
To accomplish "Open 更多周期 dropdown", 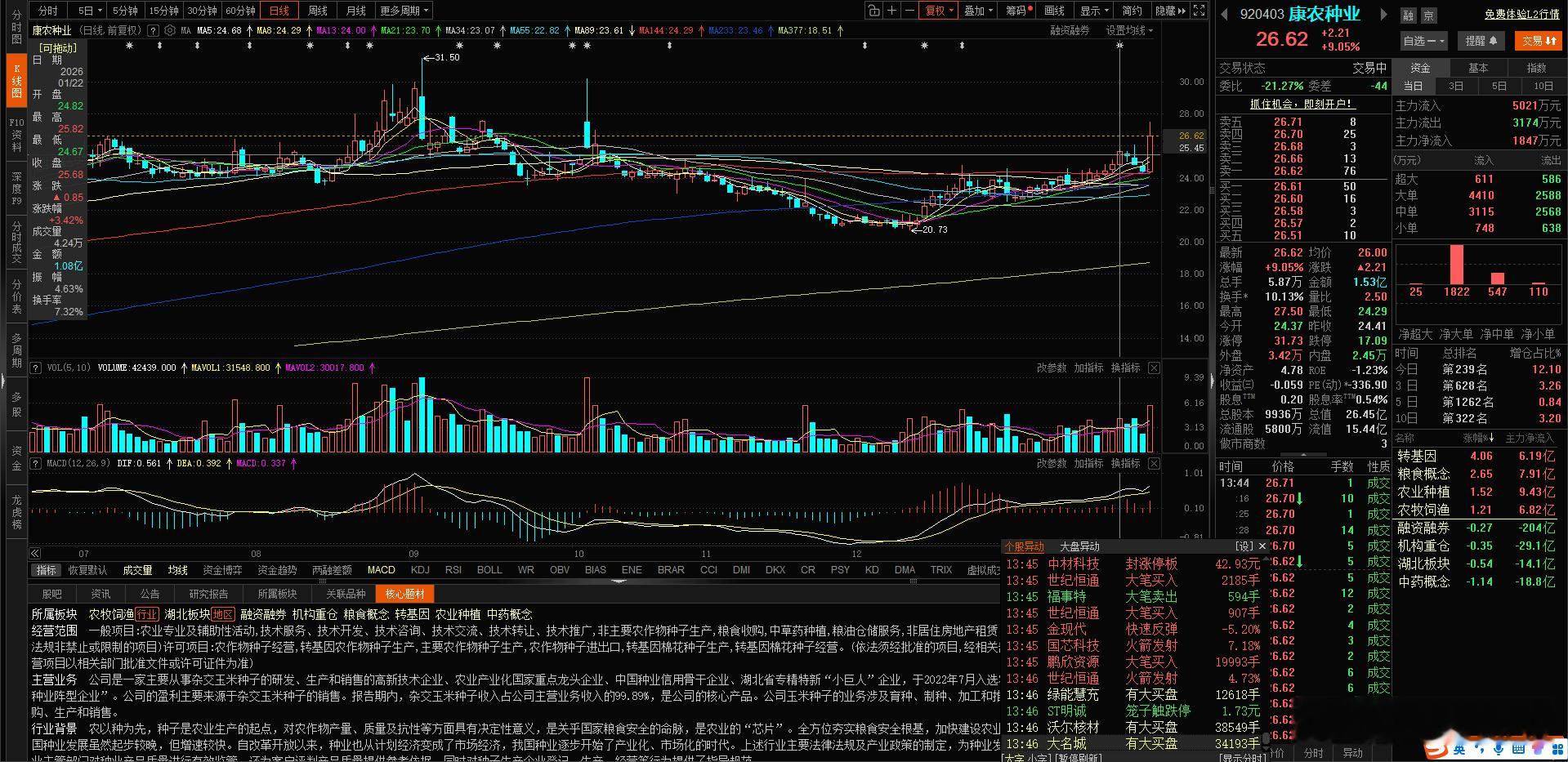I will 404,11.
